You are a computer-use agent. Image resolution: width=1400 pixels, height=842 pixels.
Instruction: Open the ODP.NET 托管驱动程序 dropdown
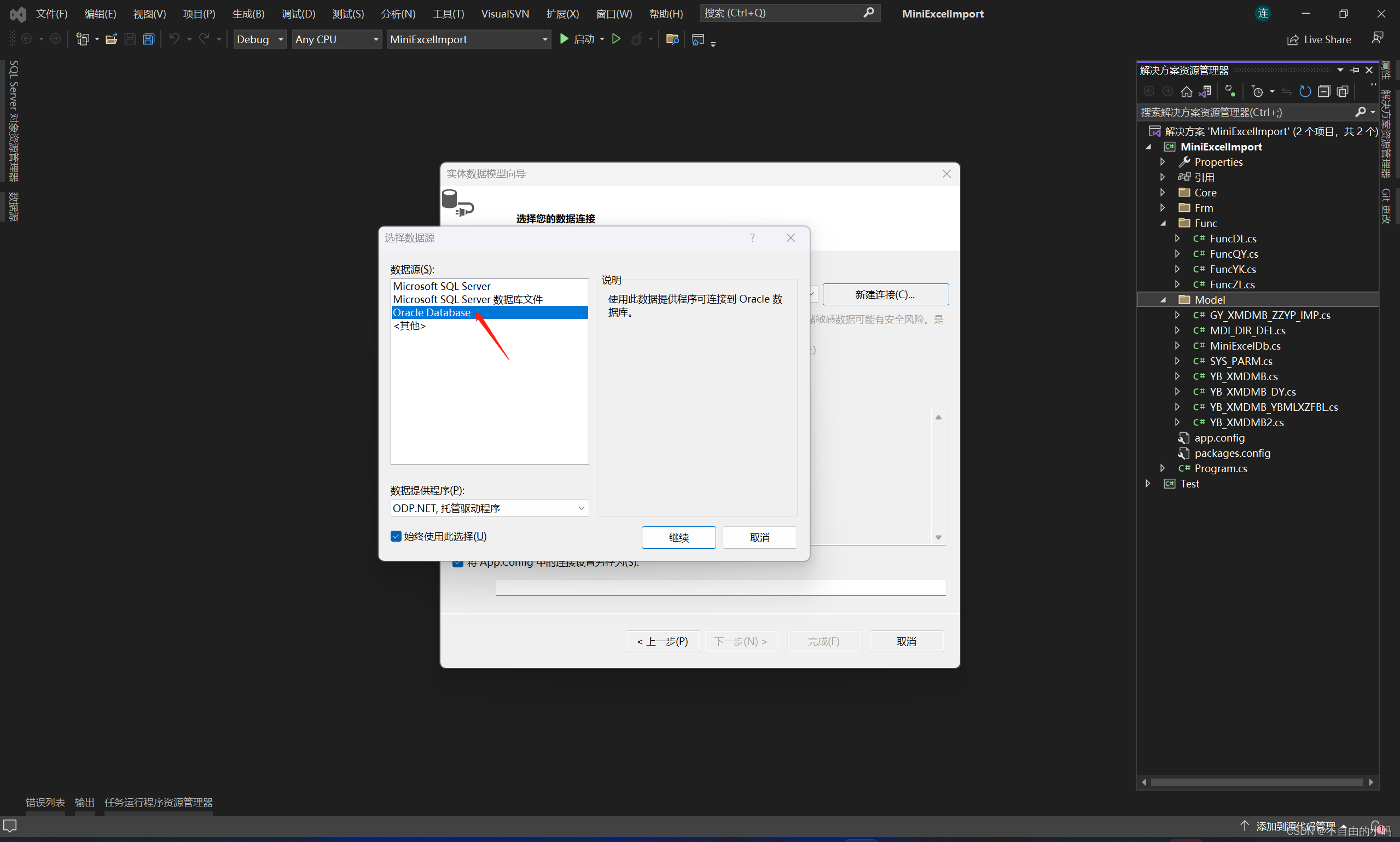[x=580, y=508]
